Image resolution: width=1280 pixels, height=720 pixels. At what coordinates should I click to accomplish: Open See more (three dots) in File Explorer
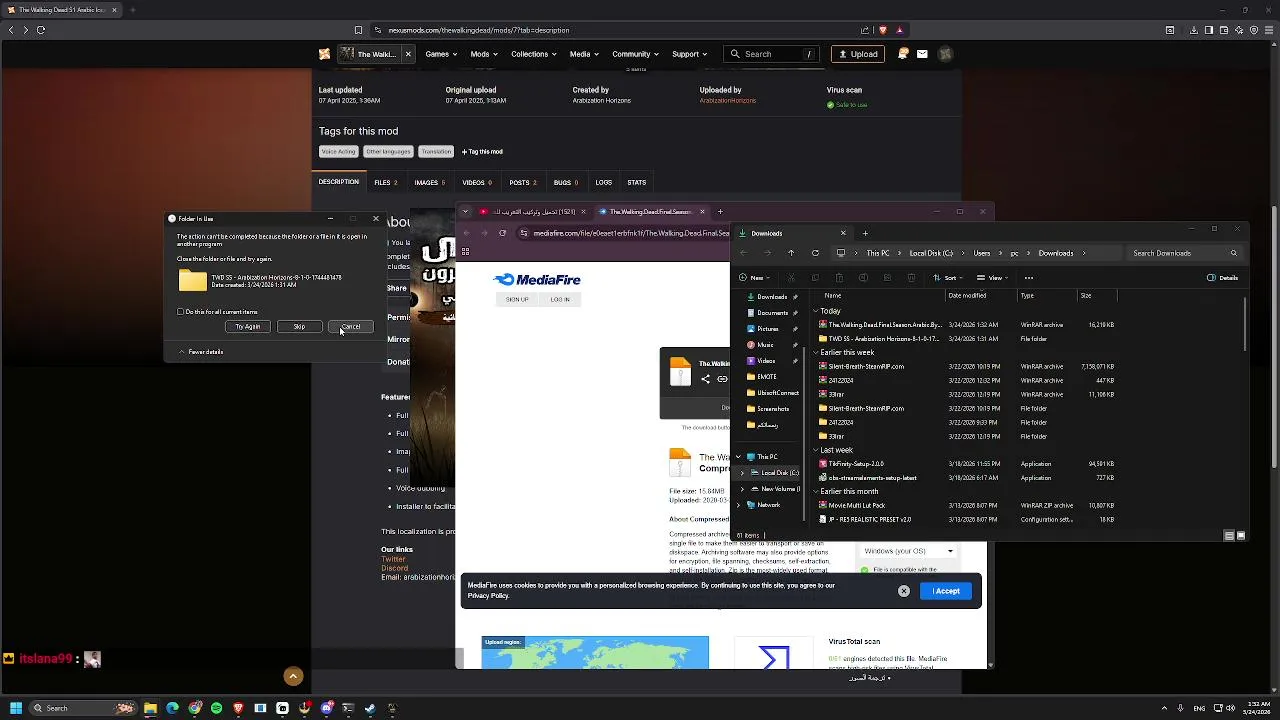tap(1030, 278)
